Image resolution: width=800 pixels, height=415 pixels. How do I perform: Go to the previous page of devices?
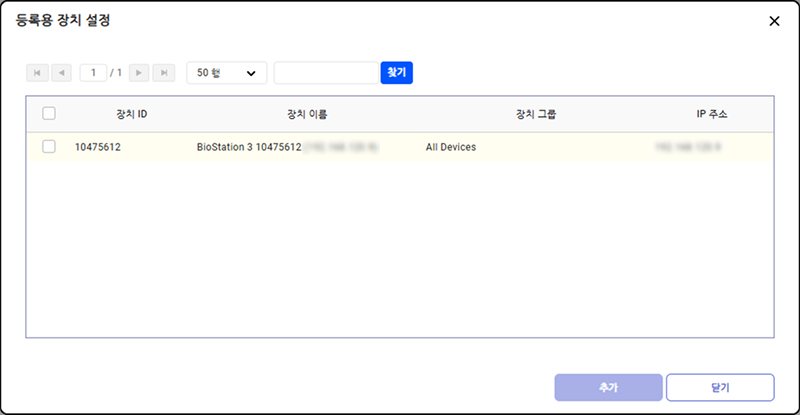click(x=61, y=73)
